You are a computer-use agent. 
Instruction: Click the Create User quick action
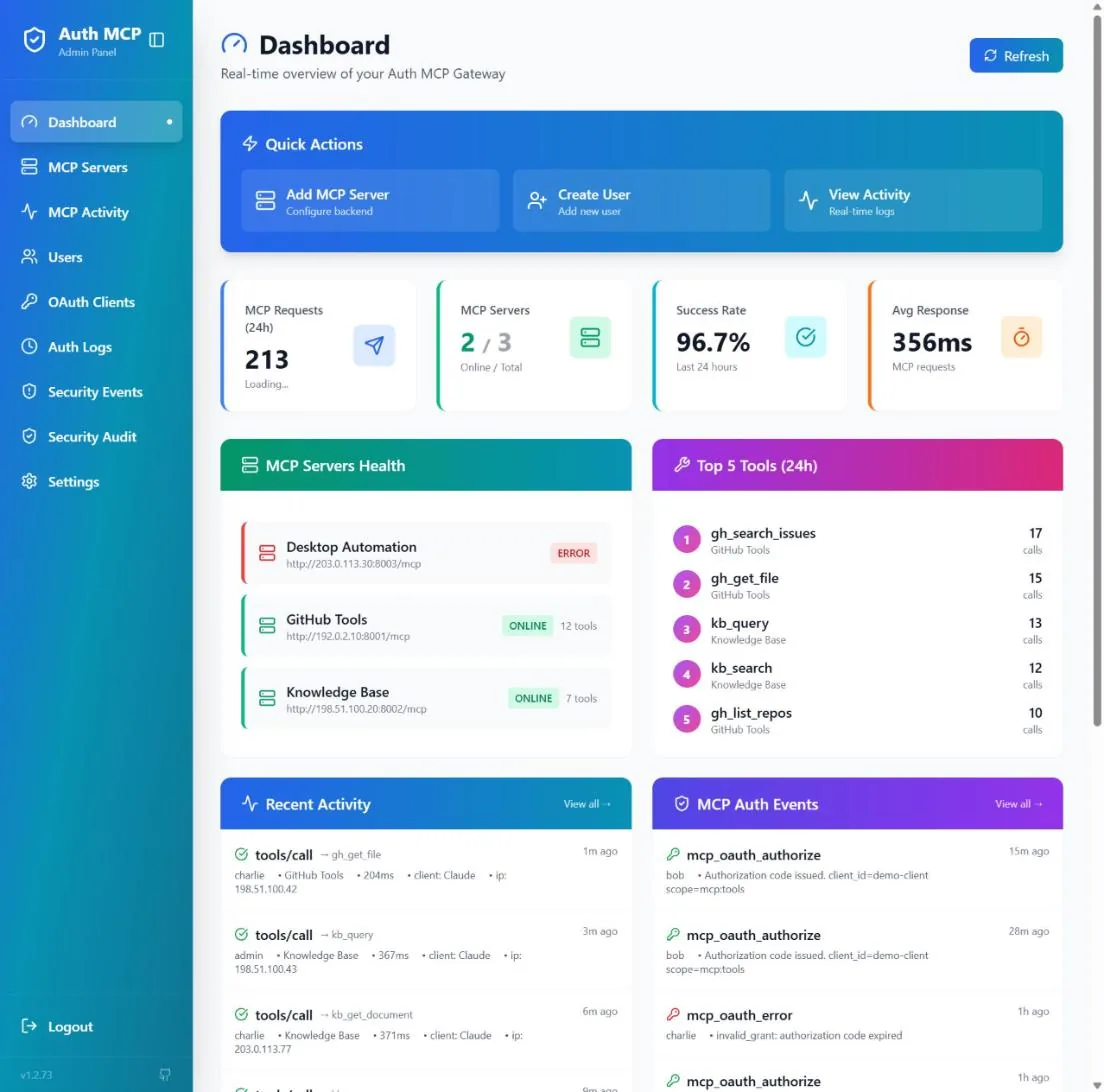coord(641,201)
